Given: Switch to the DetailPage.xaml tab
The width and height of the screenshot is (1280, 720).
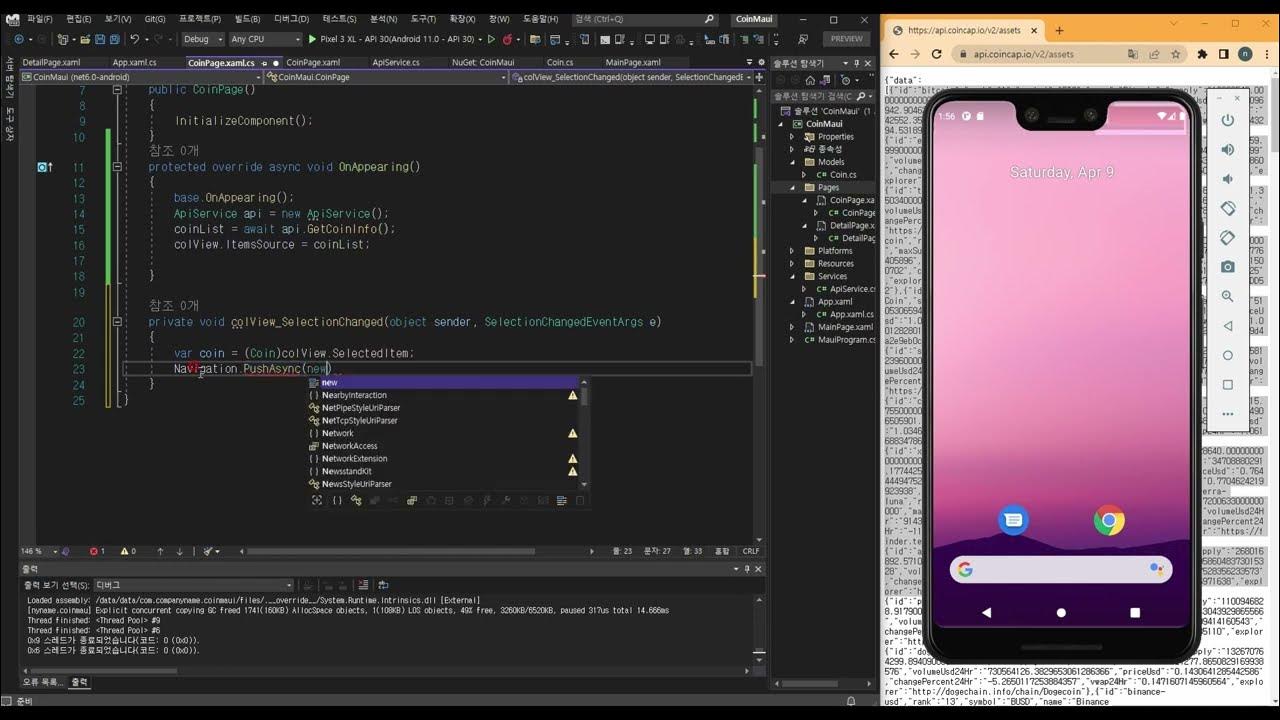Looking at the screenshot, I should [51, 62].
